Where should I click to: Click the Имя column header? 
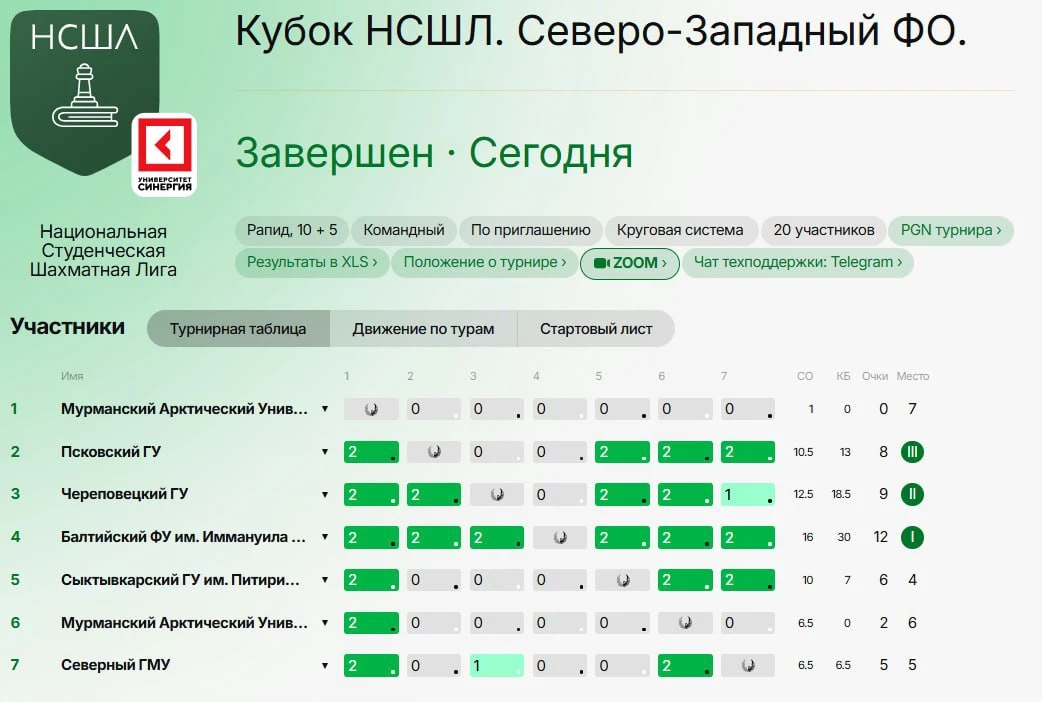(72, 376)
